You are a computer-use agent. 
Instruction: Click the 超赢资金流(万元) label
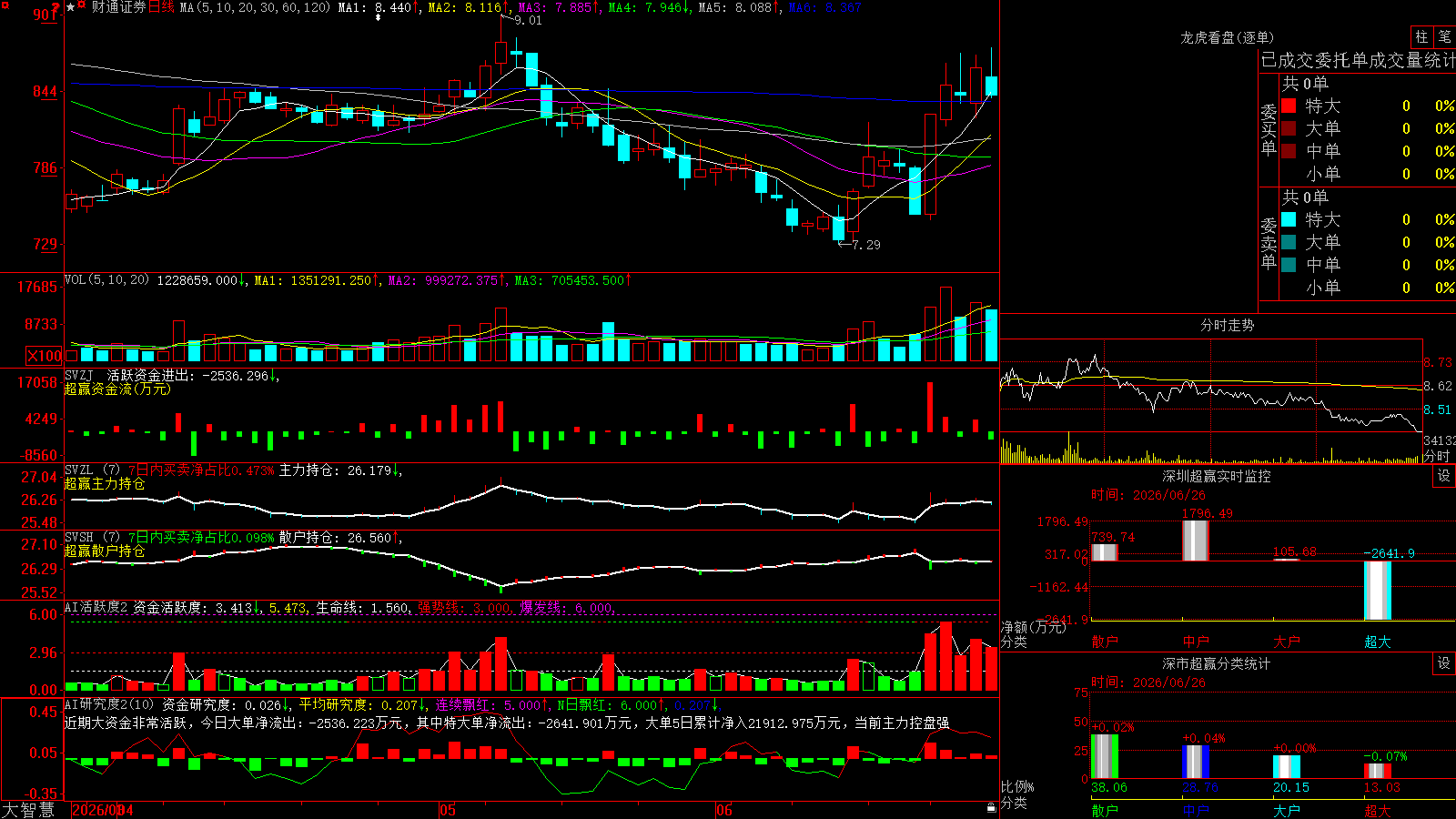tap(117, 389)
